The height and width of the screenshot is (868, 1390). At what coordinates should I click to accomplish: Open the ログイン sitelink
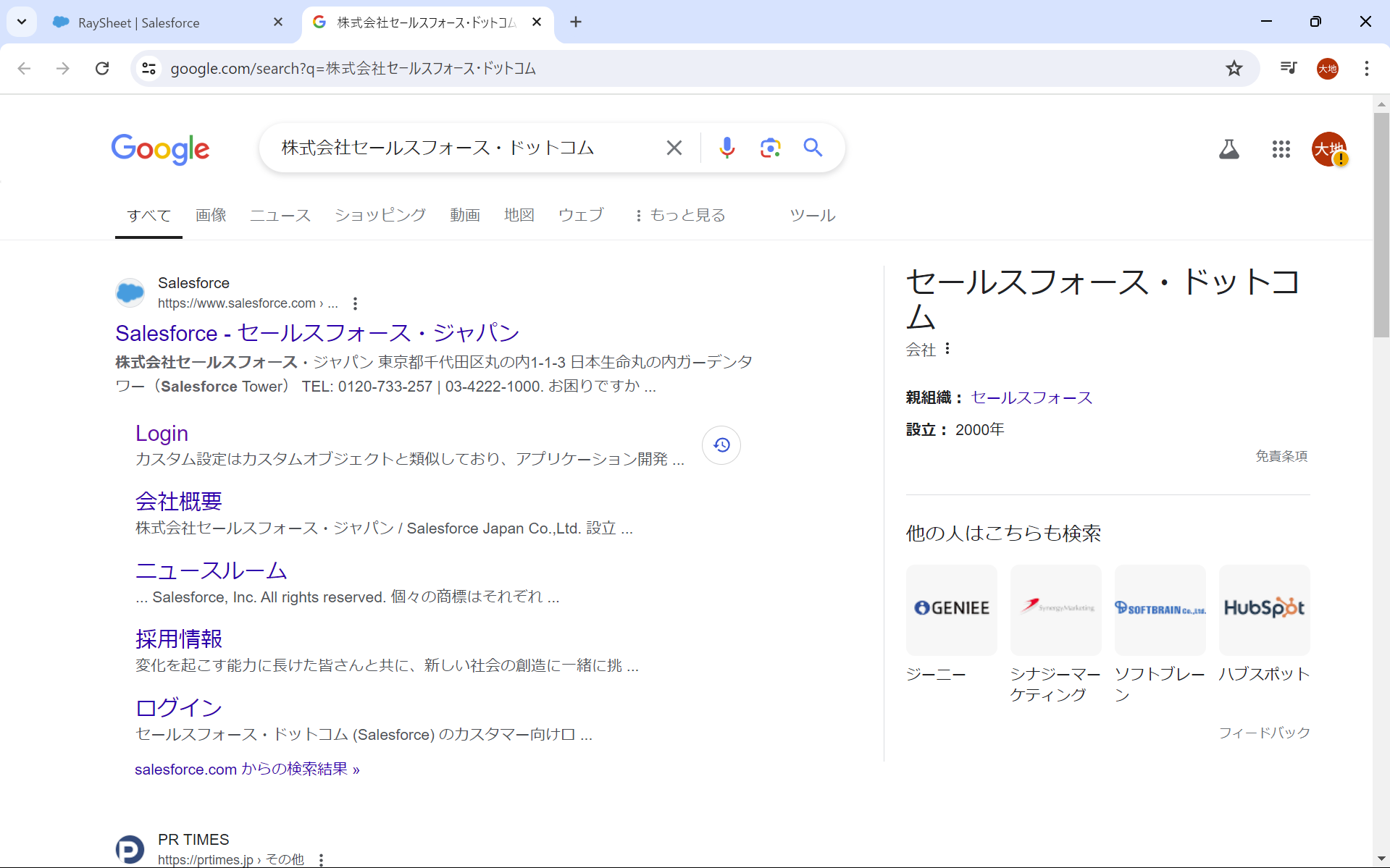click(x=179, y=707)
